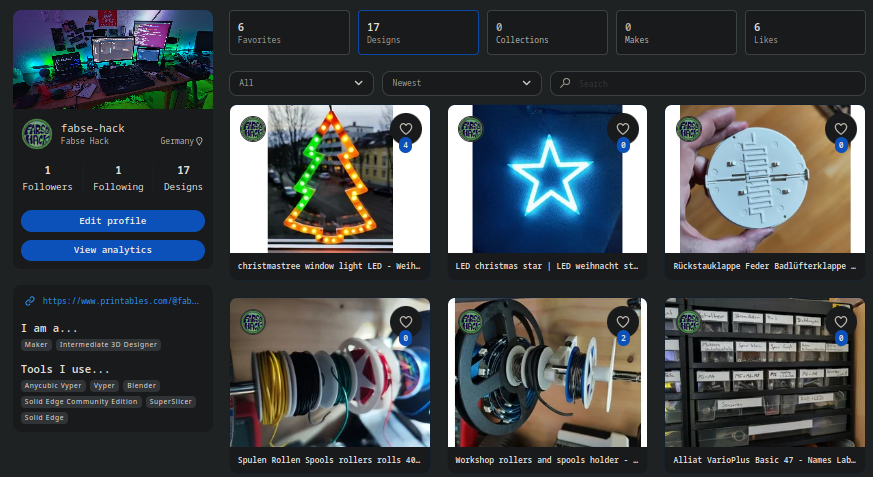The image size is (873, 477).
Task: Click the Solid Edge Community Edition tag
Action: pos(81,402)
